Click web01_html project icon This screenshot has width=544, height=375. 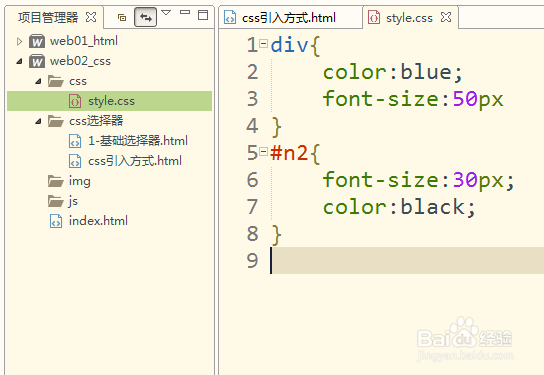click(x=37, y=41)
